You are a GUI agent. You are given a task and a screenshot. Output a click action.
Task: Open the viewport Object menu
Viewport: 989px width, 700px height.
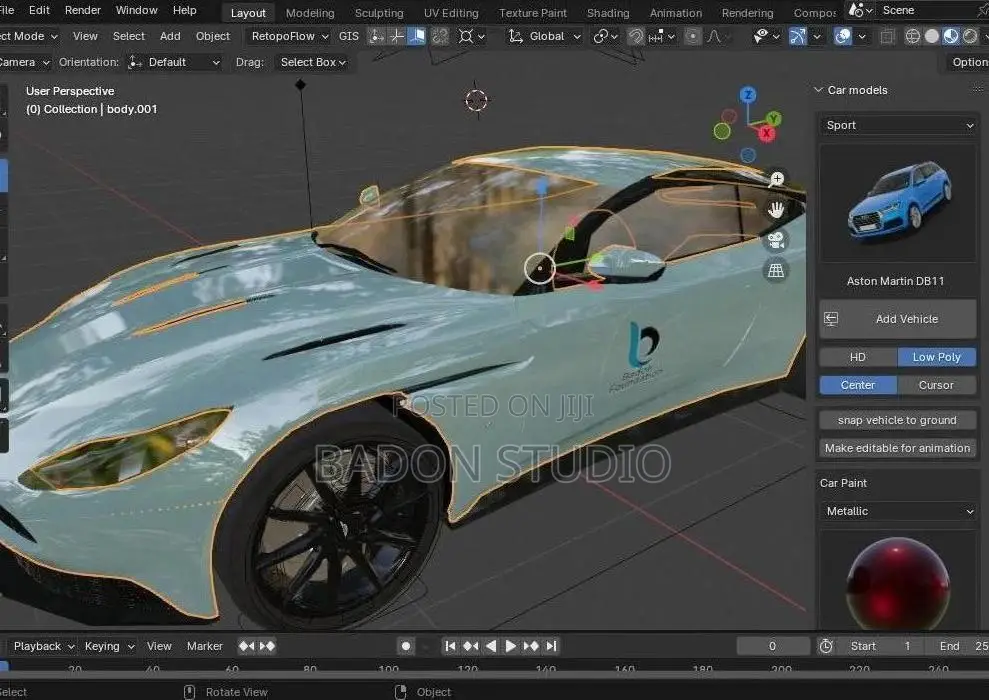213,37
